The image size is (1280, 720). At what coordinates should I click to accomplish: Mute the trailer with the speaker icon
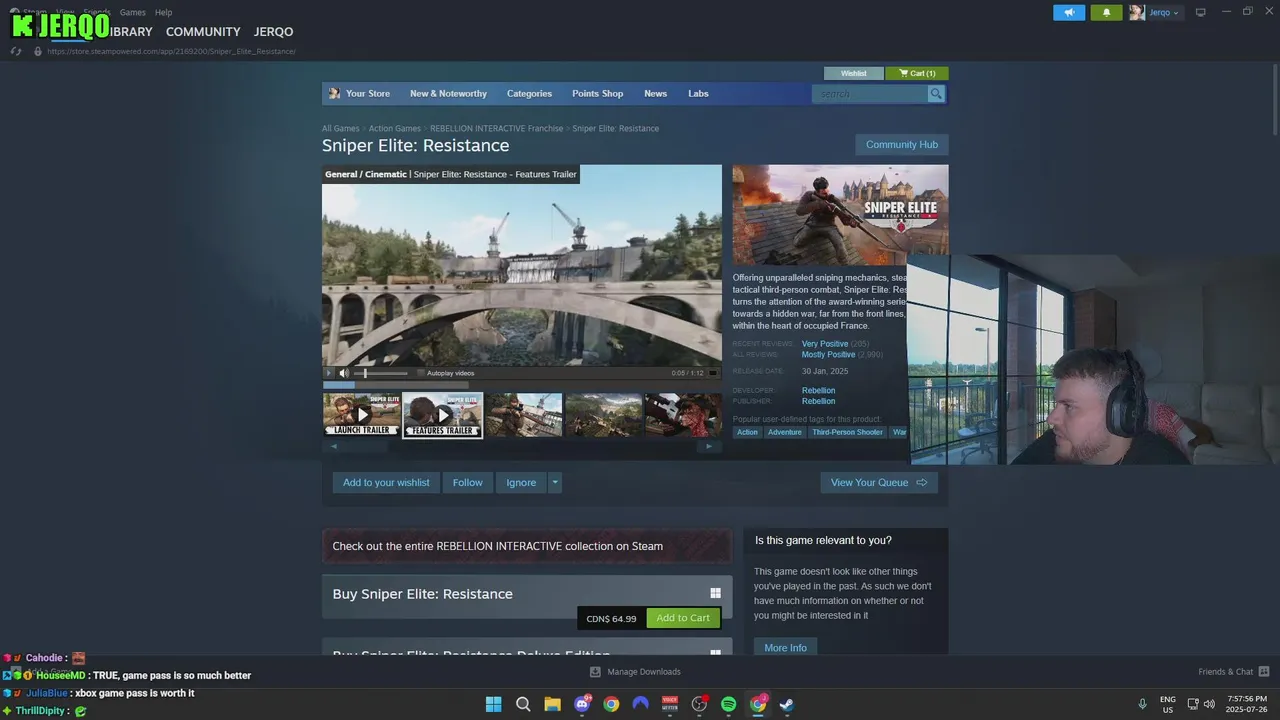click(x=344, y=373)
